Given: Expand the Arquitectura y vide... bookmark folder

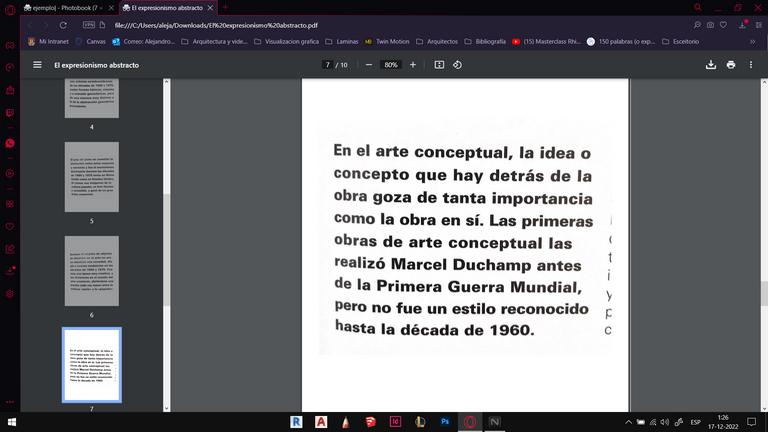Looking at the screenshot, I should coord(215,42).
